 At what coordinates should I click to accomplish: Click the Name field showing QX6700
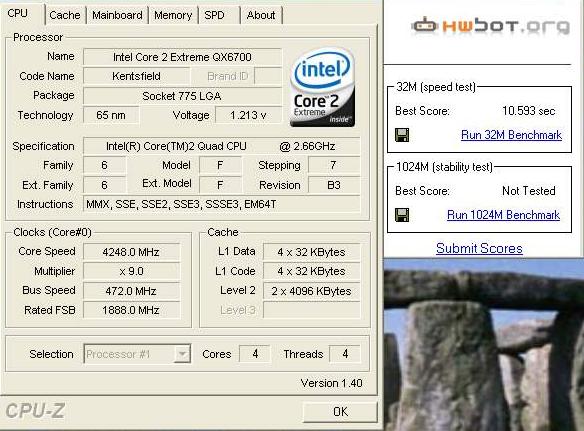click(x=182, y=57)
